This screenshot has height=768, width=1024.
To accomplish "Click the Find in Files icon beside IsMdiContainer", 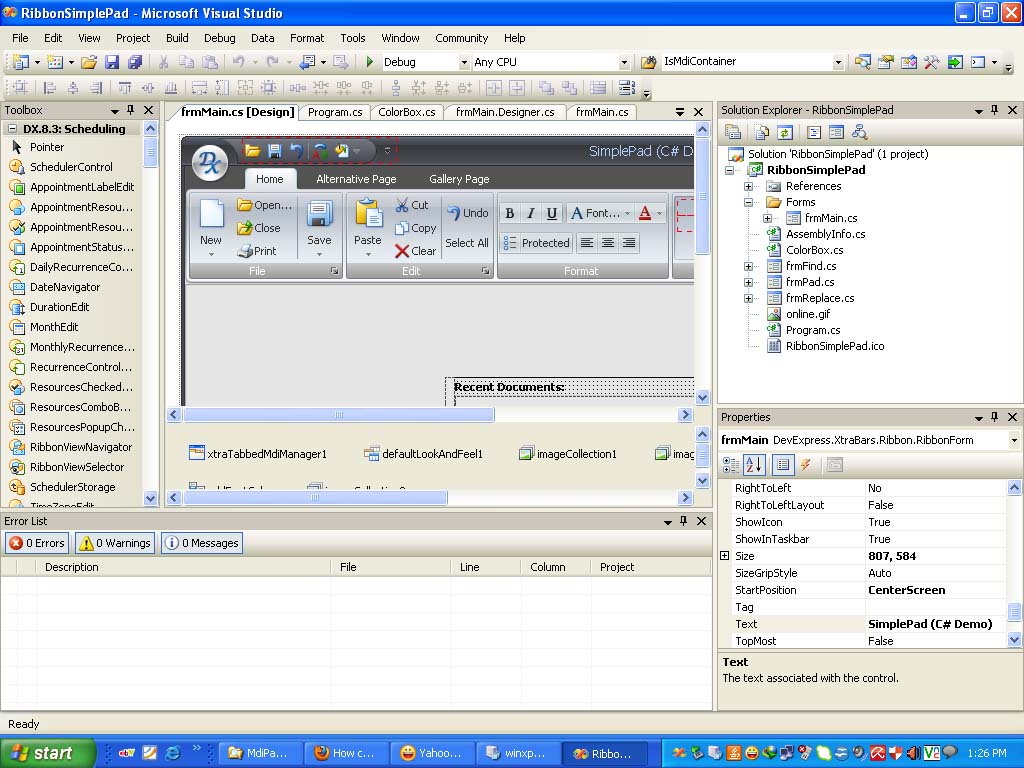I will point(648,62).
